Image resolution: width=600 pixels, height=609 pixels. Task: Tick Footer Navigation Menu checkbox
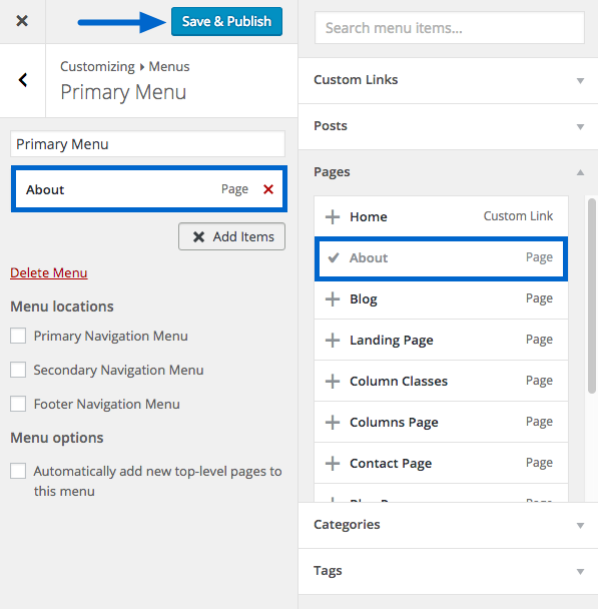18,404
